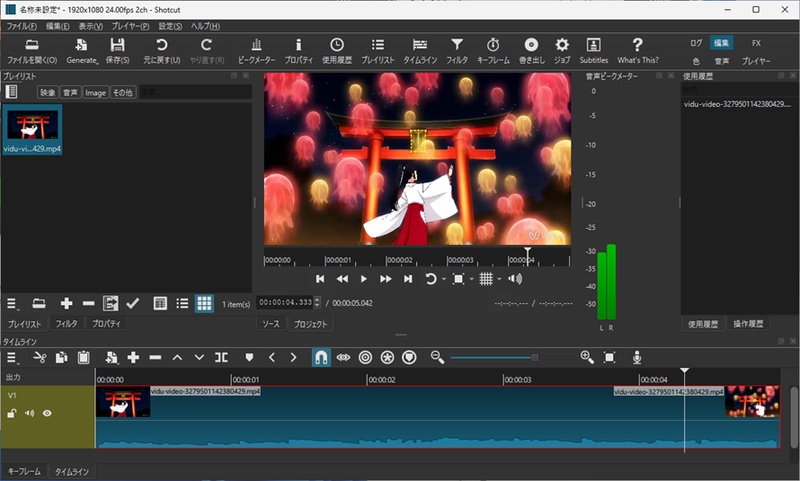Screen dimensions: 800x481
Task: Hide the V1 track with eye icon
Action: click(x=47, y=413)
